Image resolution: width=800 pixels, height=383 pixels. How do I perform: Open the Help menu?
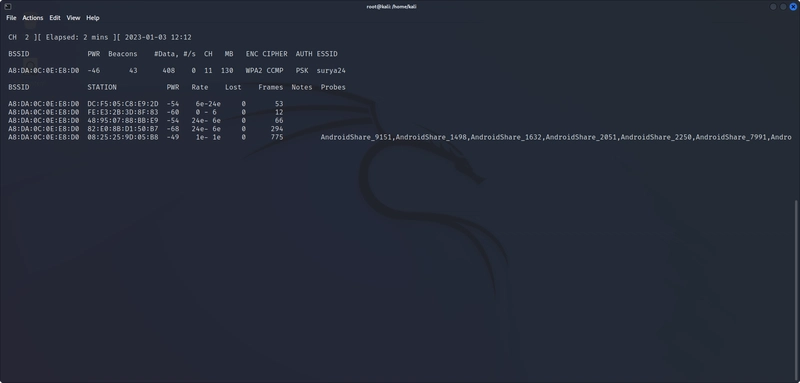[x=92, y=18]
